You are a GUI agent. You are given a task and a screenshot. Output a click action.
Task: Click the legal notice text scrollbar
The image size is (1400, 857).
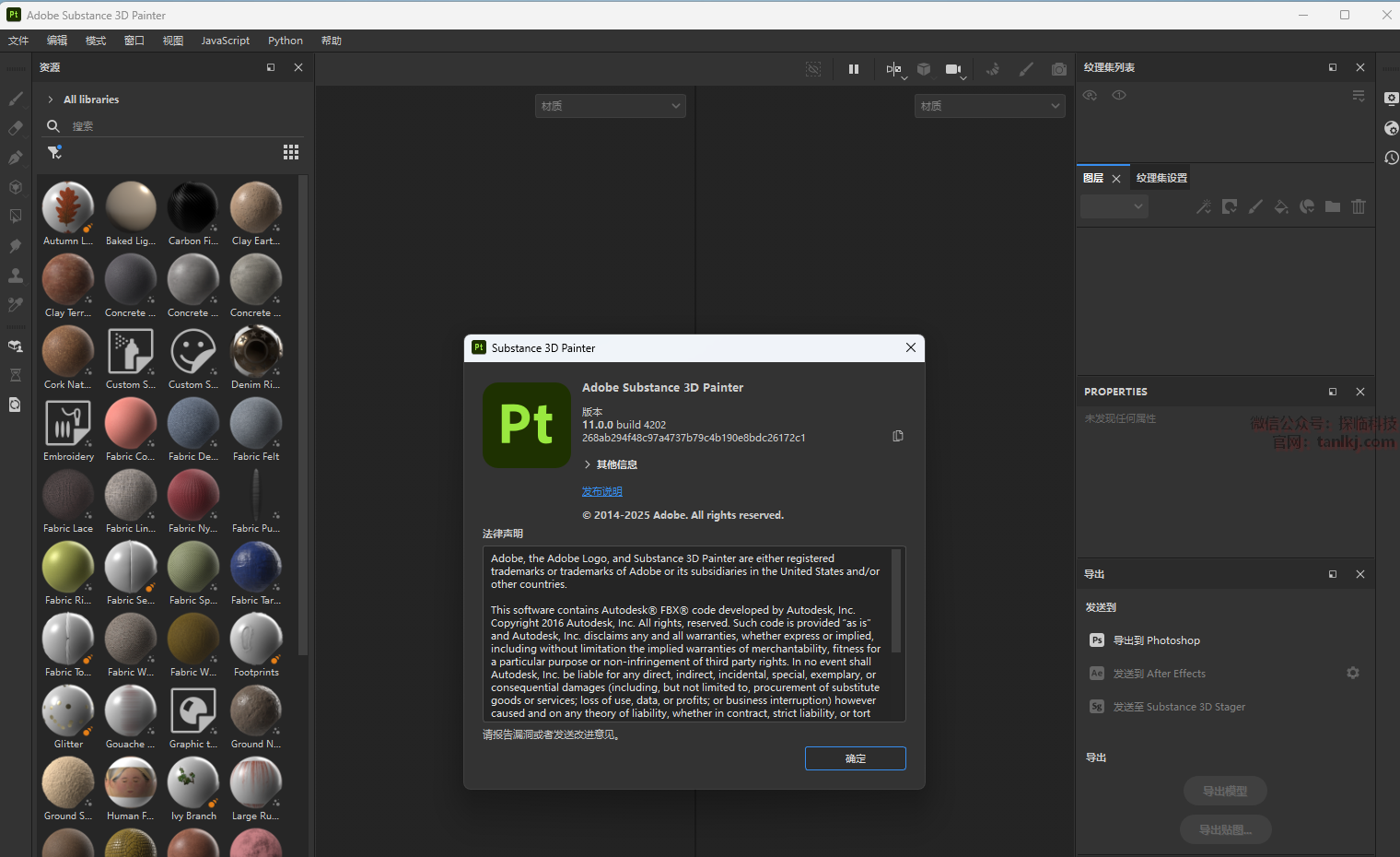pyautogui.click(x=896, y=601)
